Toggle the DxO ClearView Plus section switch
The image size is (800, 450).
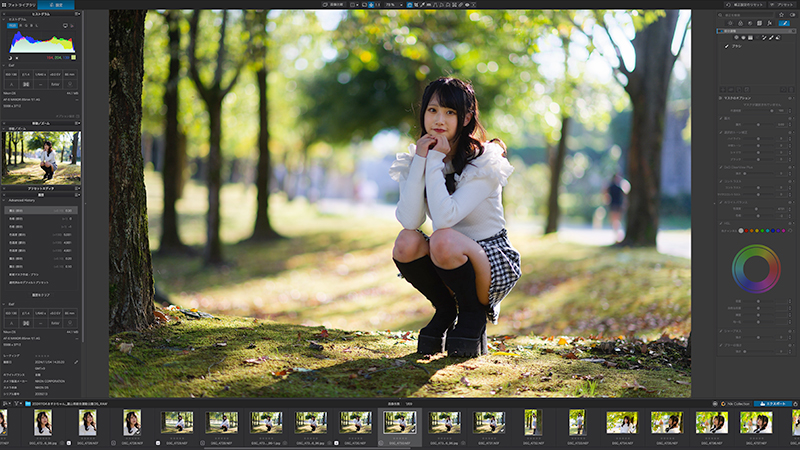coord(790,167)
